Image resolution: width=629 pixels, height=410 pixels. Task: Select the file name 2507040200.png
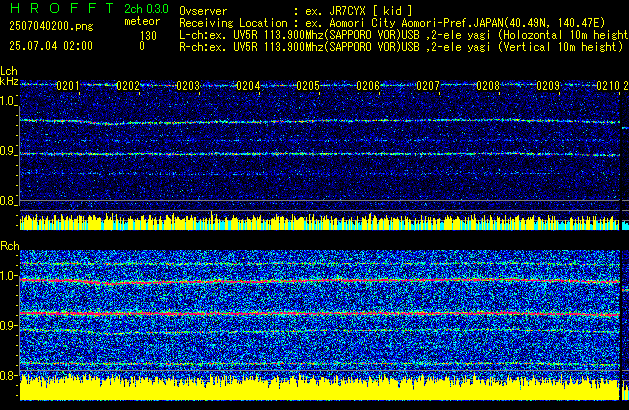click(x=51, y=26)
